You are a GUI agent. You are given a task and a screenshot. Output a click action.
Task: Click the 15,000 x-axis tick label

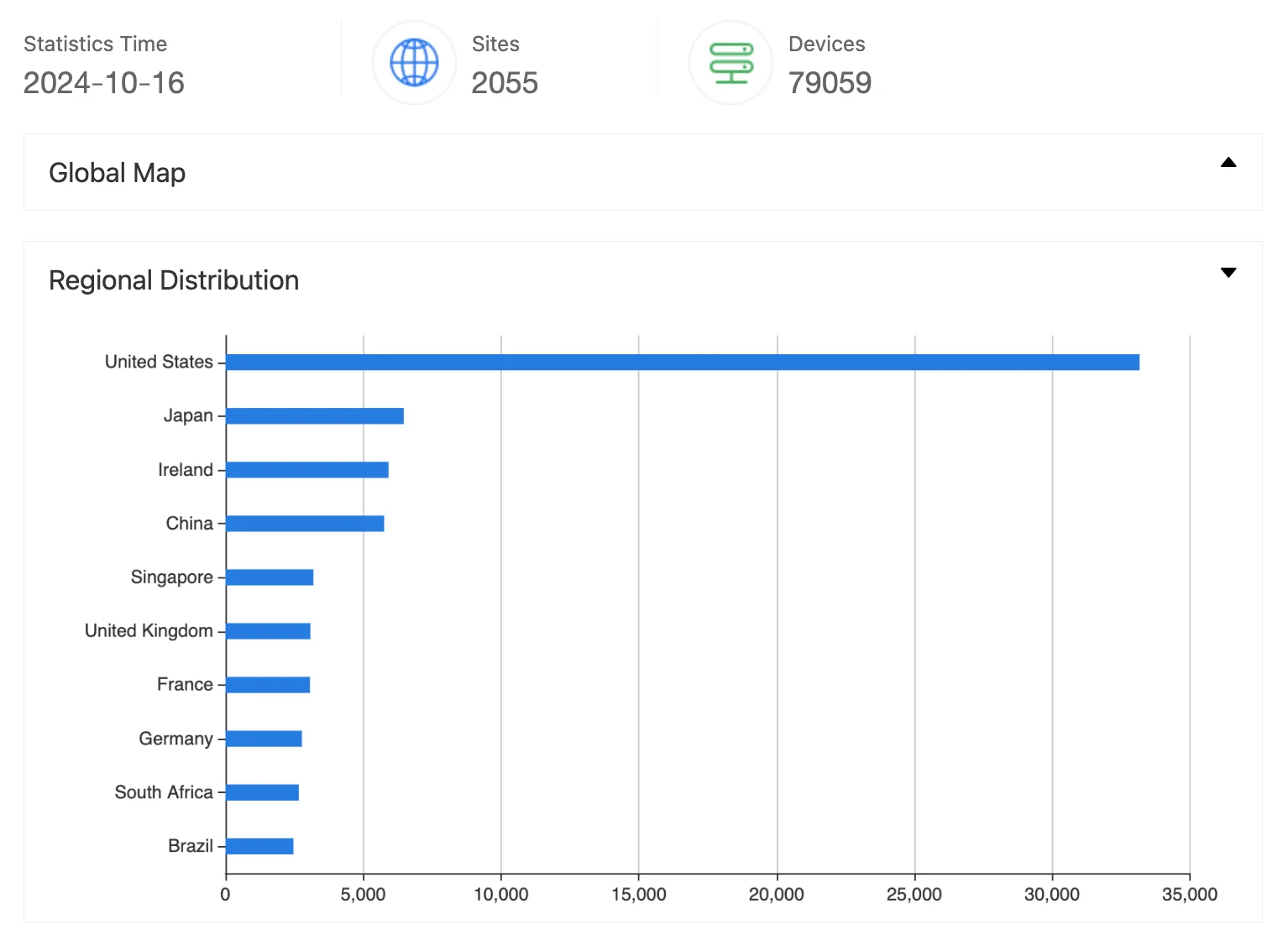point(639,895)
